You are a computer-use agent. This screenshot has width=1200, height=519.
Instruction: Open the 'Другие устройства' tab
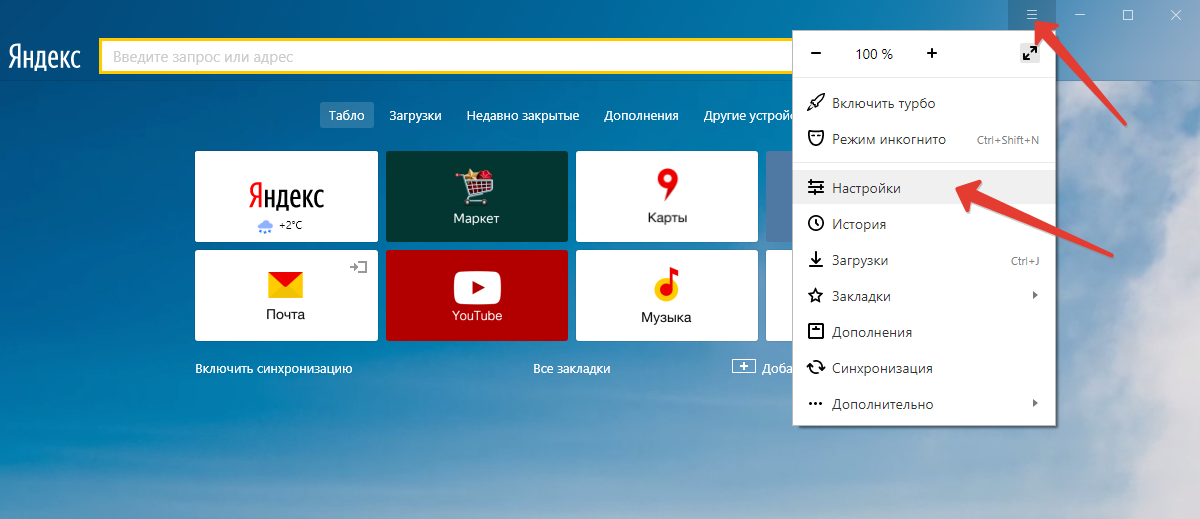[x=748, y=115]
